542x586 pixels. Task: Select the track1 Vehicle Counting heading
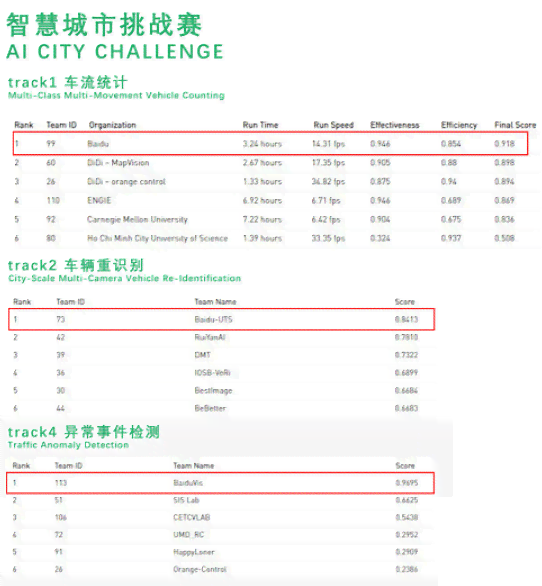pos(116,88)
